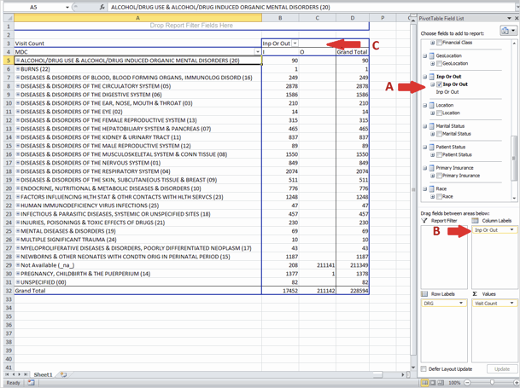
Task: Click the field list vertical scrollbar thumb
Action: click(x=514, y=158)
